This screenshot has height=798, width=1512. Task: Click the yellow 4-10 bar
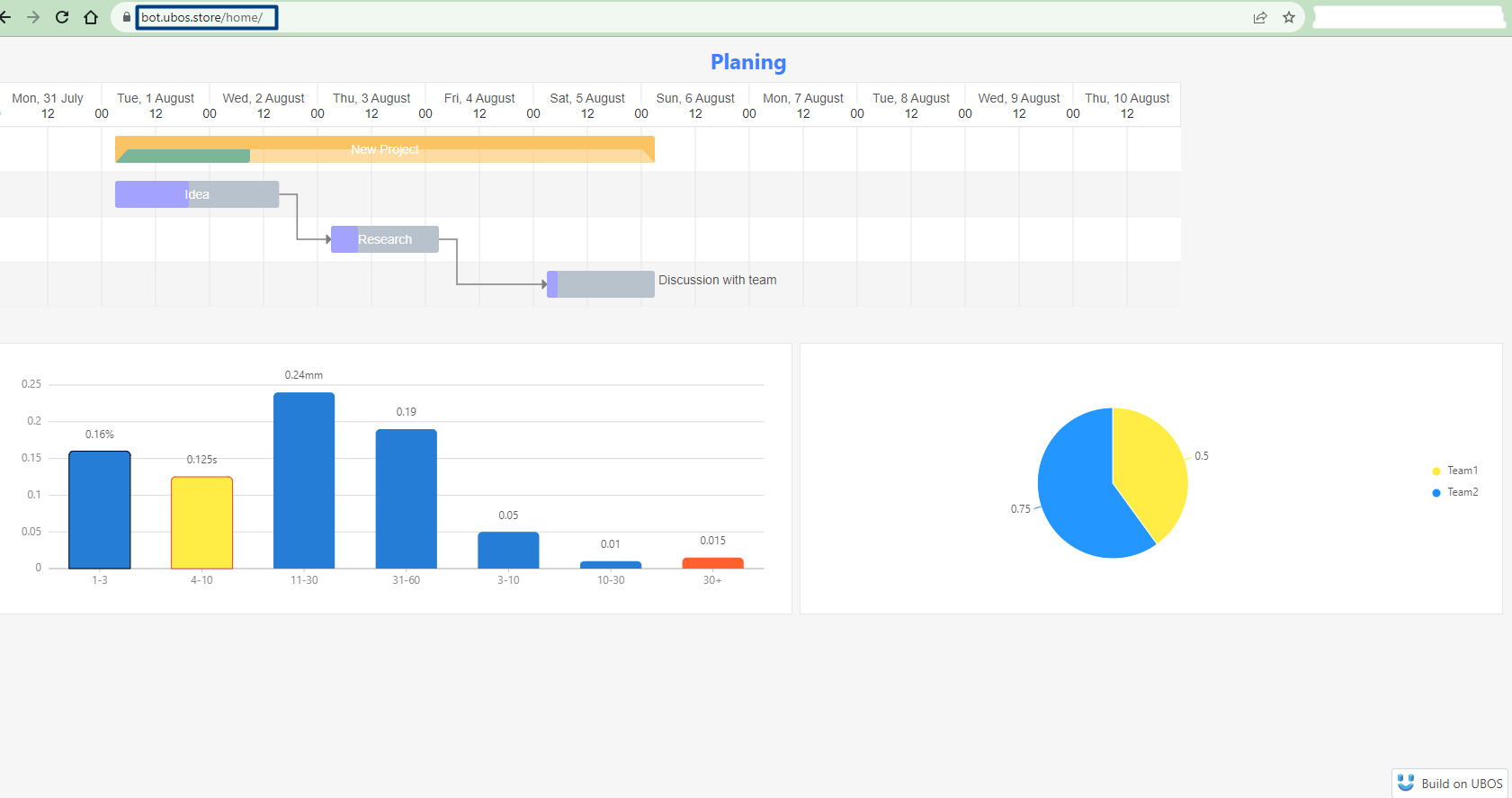[x=201, y=523]
